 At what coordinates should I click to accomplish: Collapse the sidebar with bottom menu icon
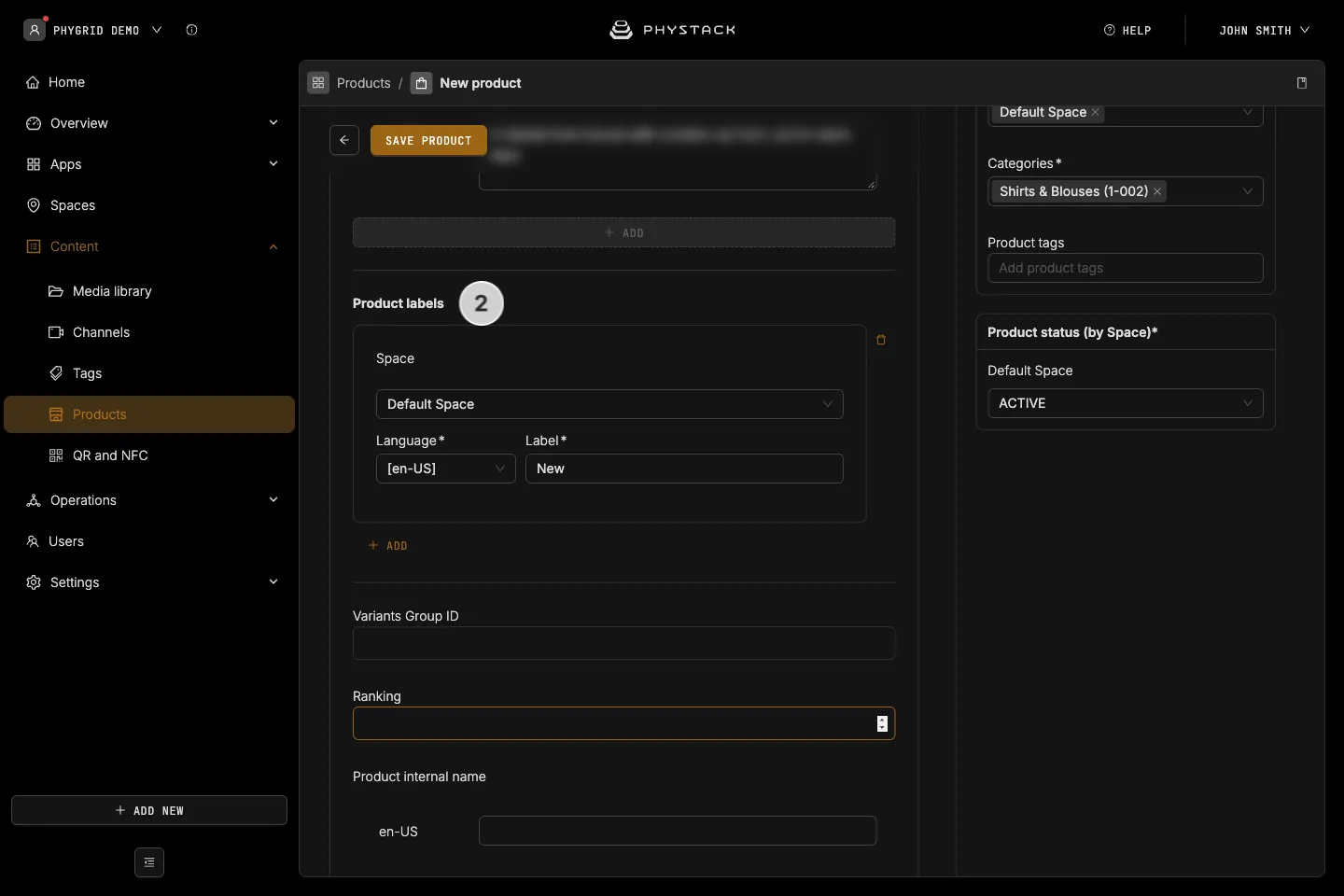[x=149, y=862]
